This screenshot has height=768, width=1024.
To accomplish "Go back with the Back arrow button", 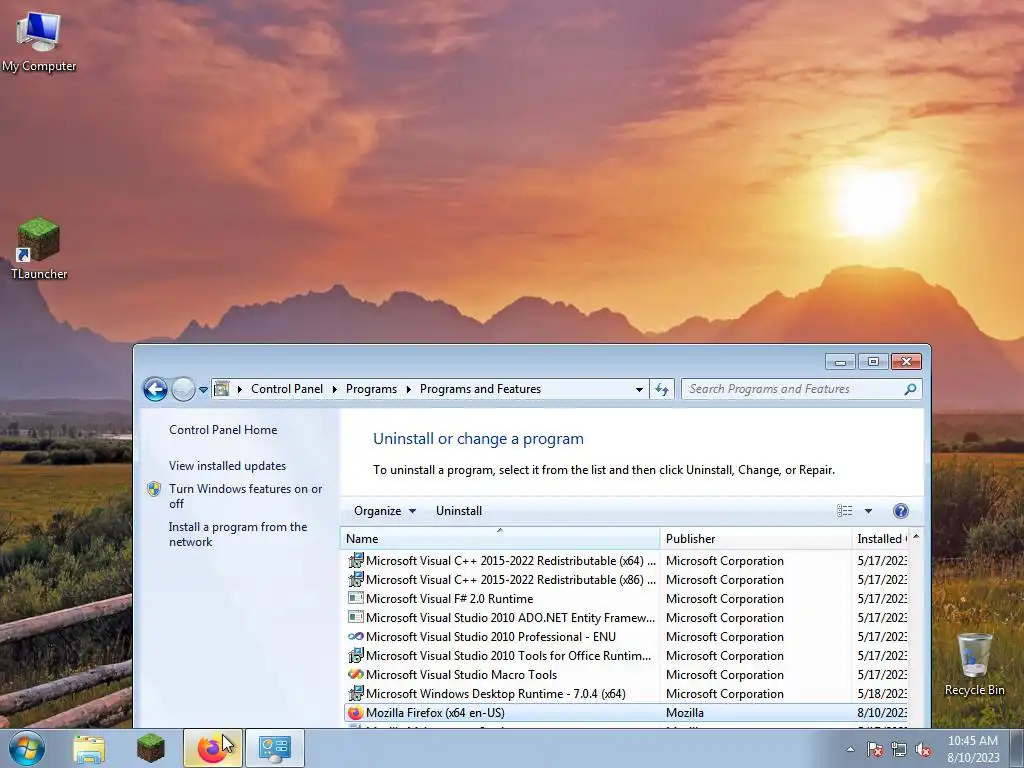I will point(155,389).
